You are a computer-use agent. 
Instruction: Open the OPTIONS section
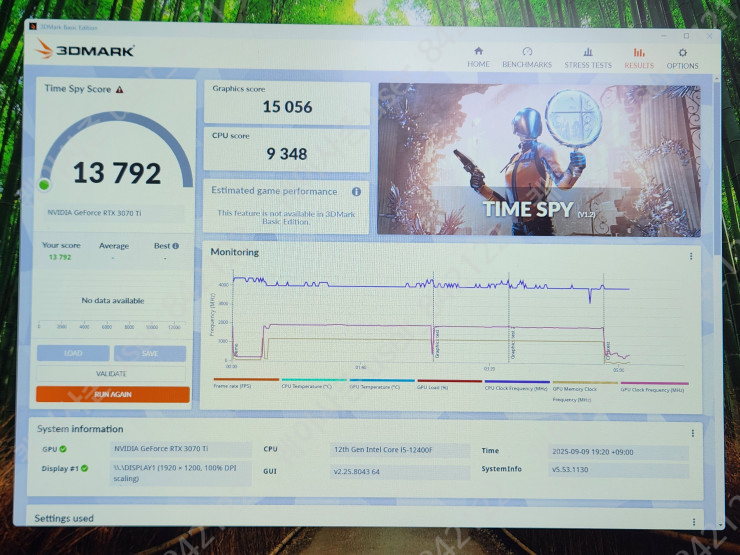(x=682, y=59)
